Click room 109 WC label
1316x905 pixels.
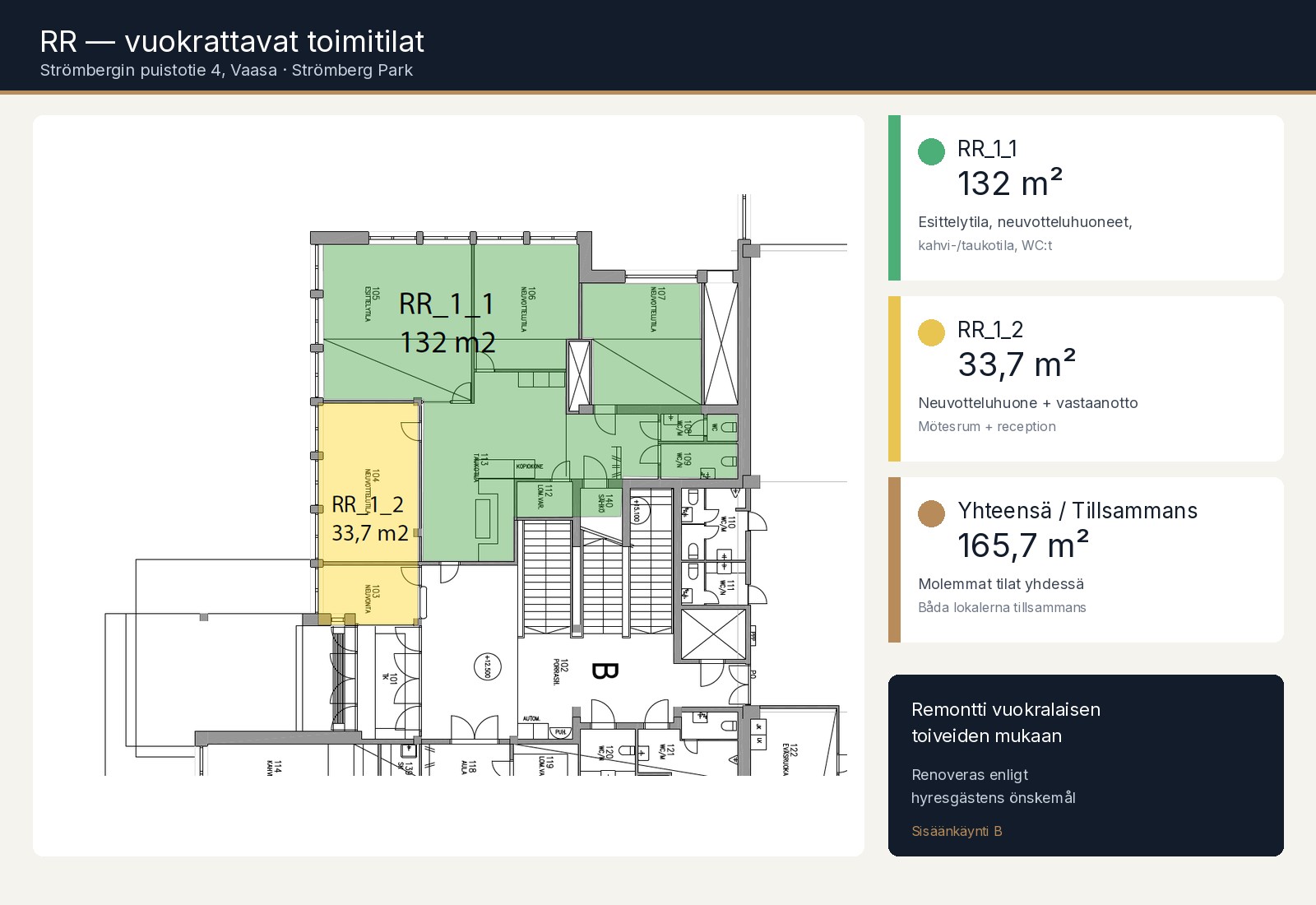(x=683, y=459)
